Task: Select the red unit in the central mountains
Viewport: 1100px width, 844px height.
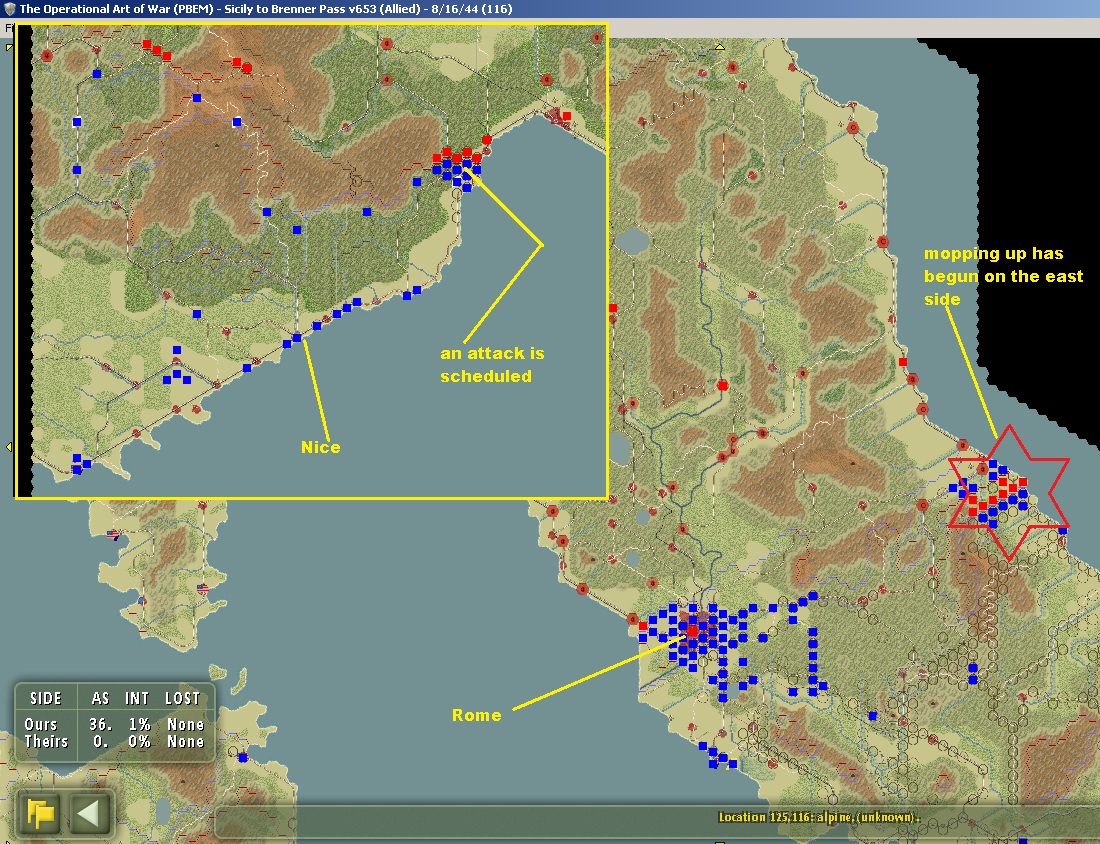Action: 723,385
